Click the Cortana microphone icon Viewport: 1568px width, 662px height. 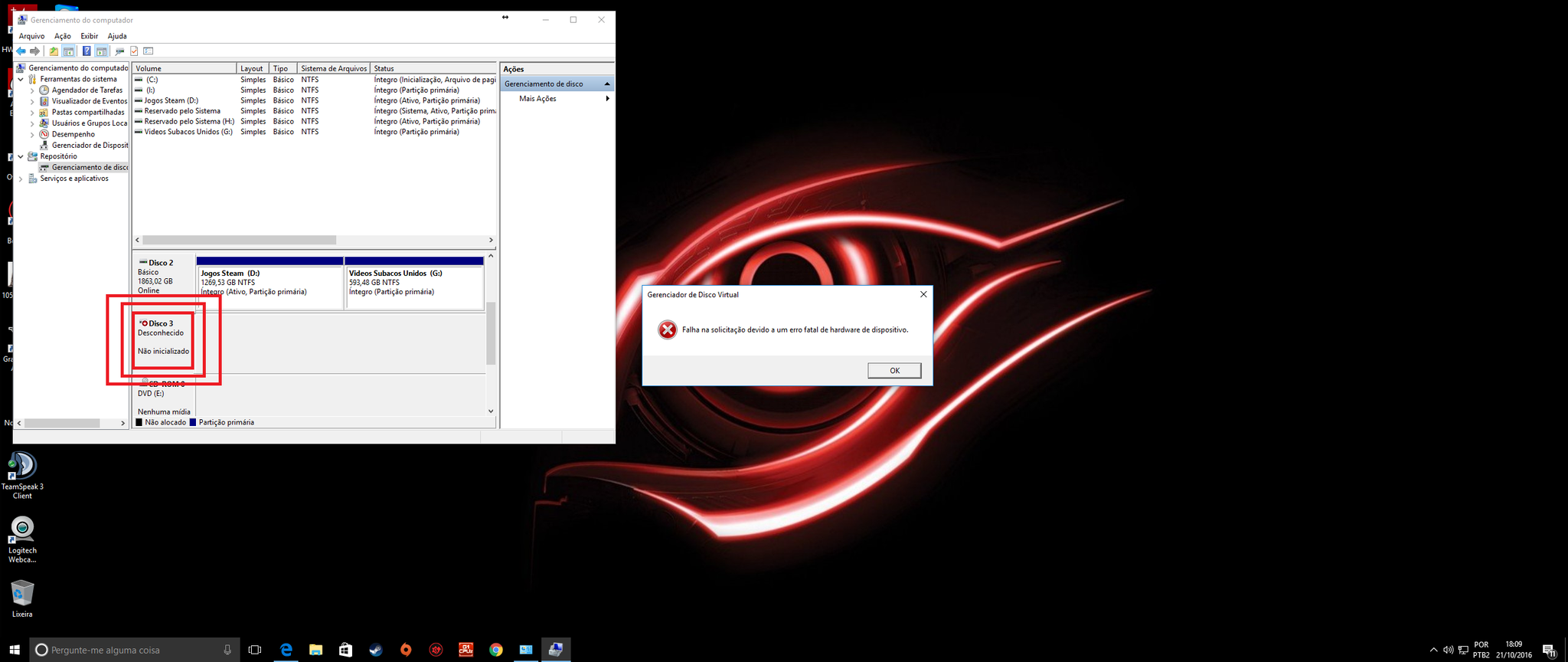click(227, 650)
